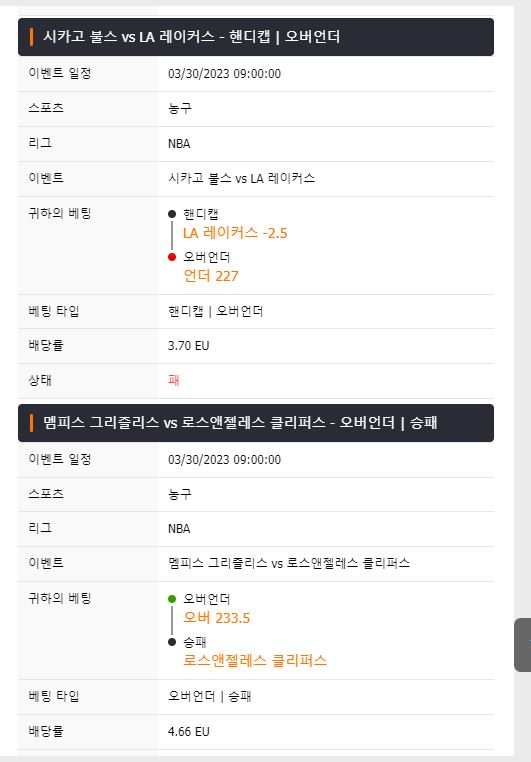
Task: Select 로스앤젤레스 클리퍼스 orange pick text
Action: point(255,660)
